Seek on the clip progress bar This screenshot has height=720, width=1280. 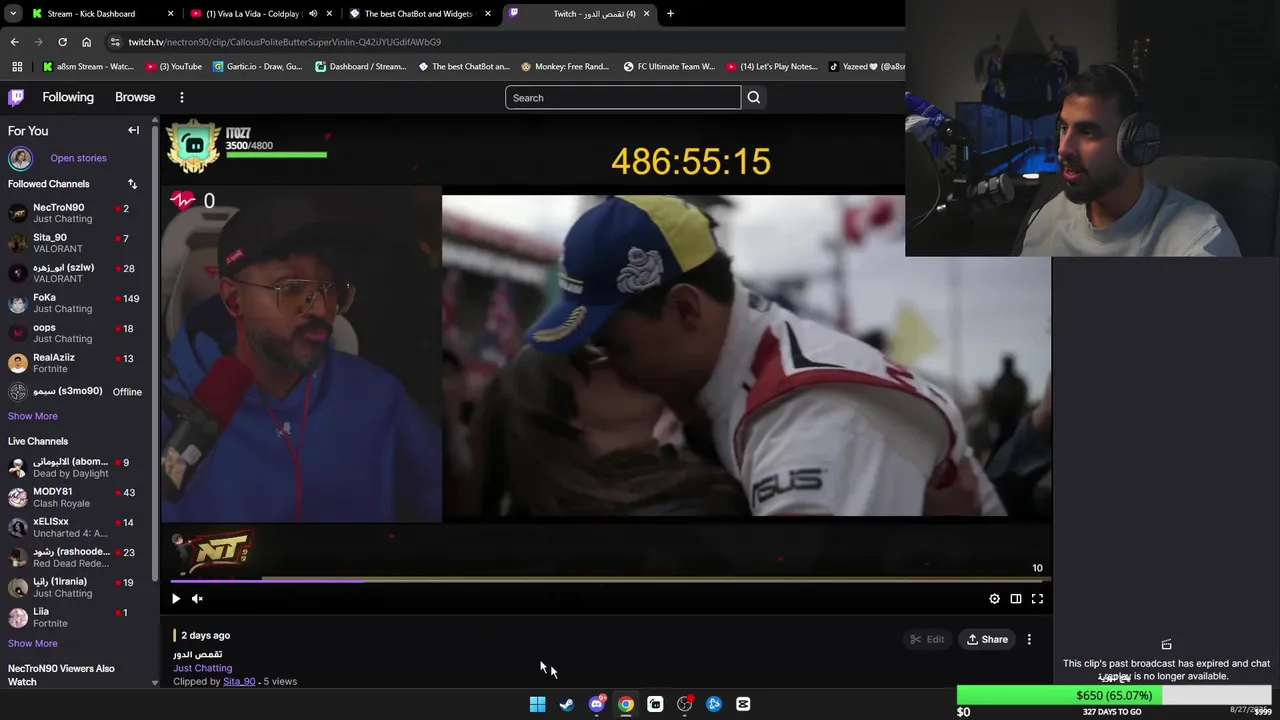point(606,579)
